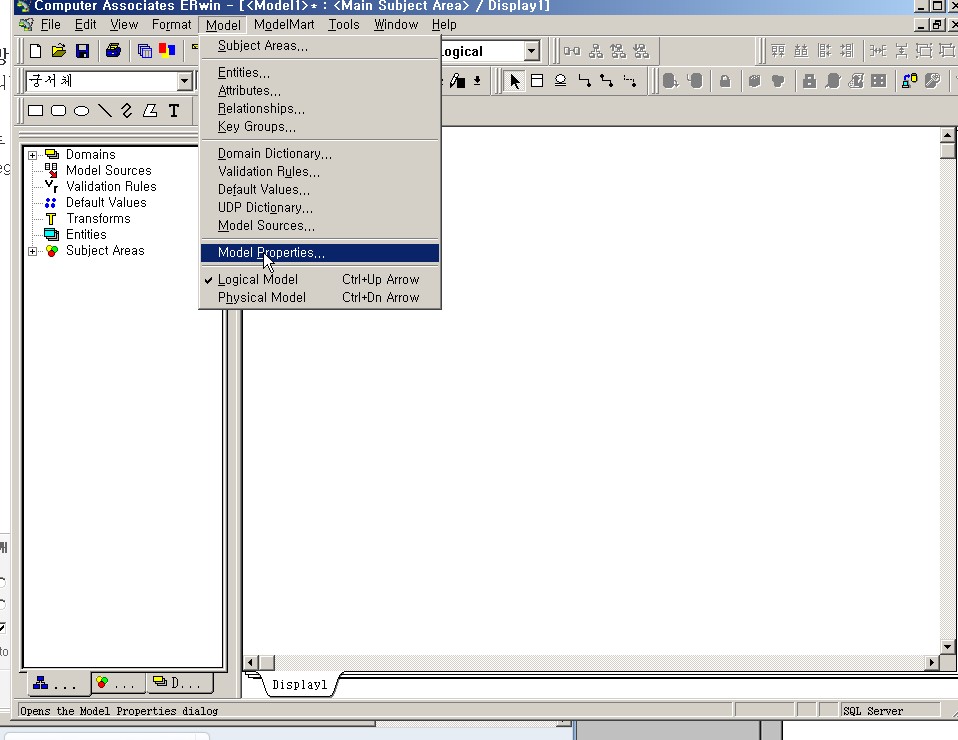
Task: Open Default Values menu entry
Action: coord(320,189)
